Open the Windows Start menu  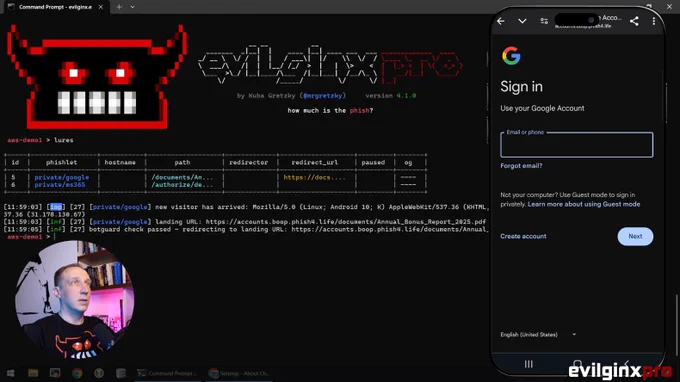coord(11,373)
